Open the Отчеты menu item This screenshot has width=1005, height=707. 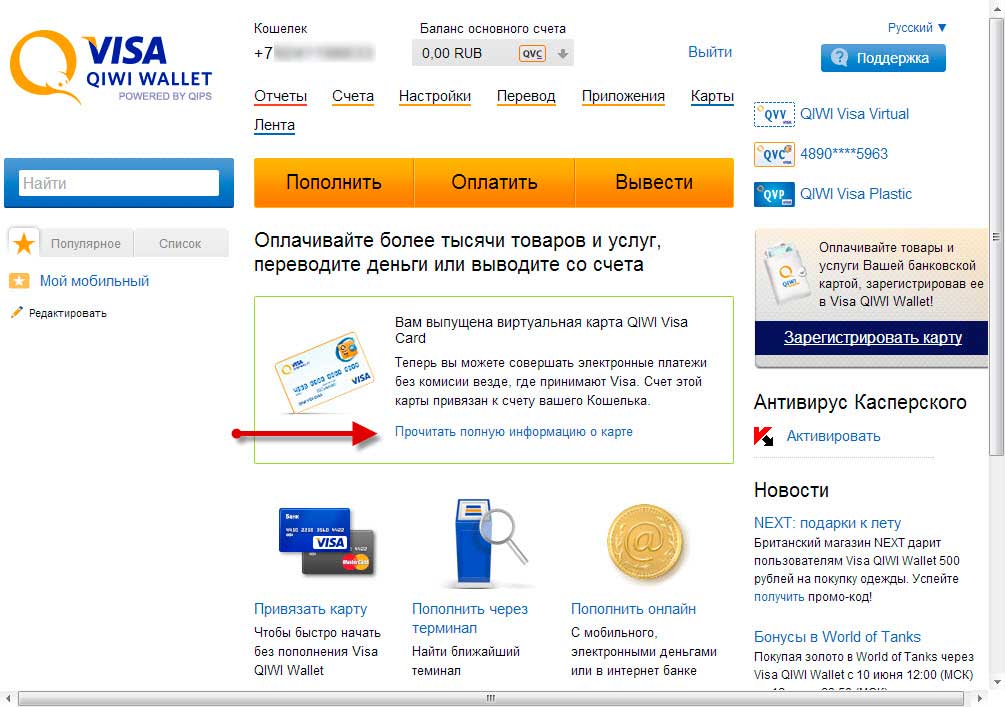(x=280, y=96)
